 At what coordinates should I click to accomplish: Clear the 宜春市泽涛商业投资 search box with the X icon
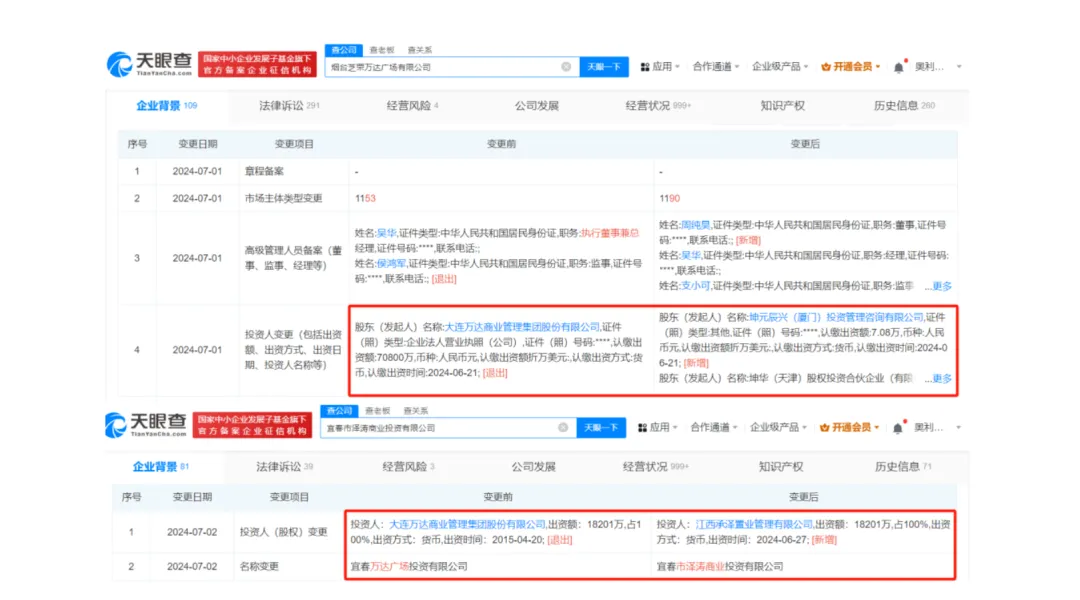pyautogui.click(x=563, y=428)
